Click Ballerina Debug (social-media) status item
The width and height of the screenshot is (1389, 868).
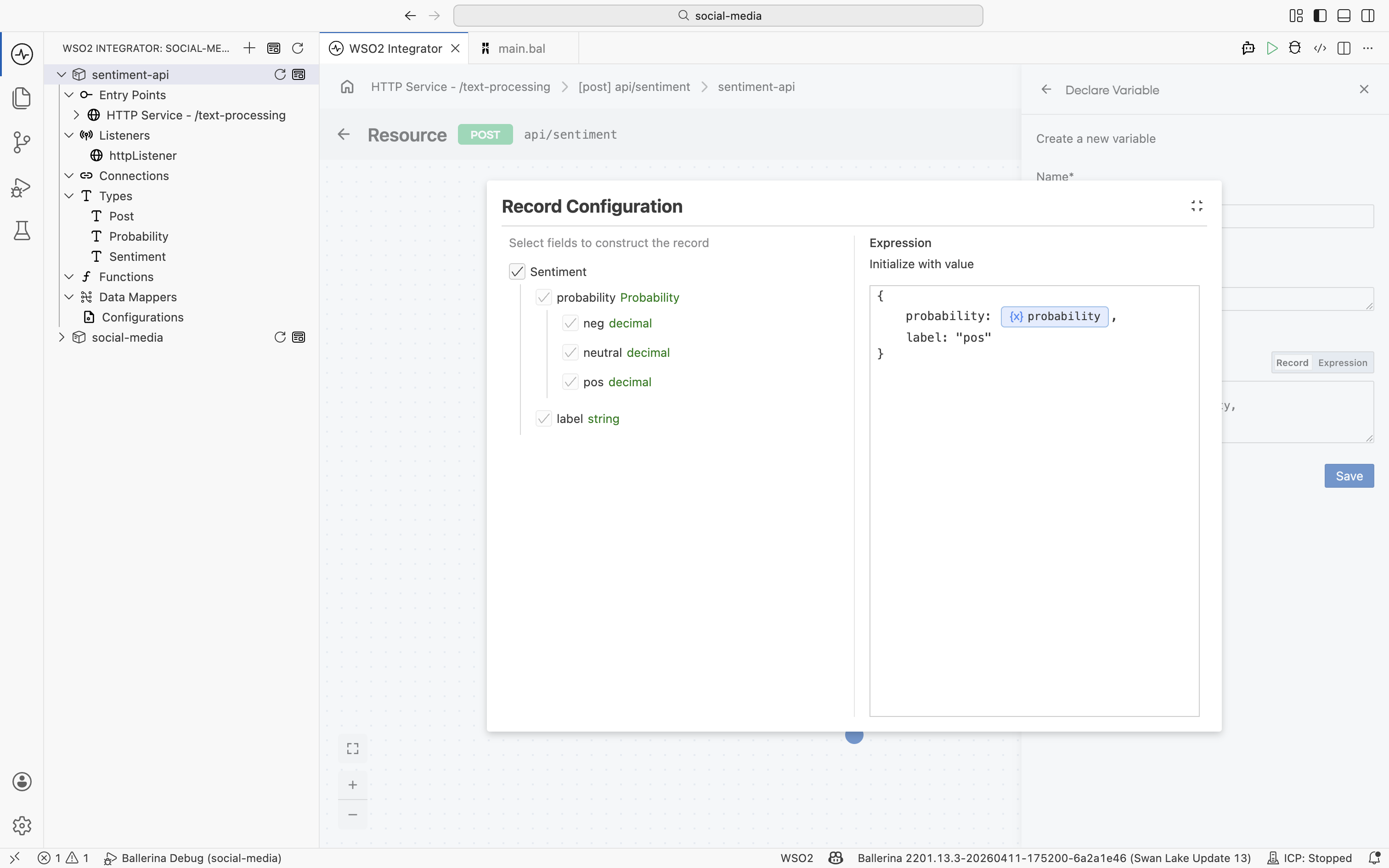click(x=193, y=858)
